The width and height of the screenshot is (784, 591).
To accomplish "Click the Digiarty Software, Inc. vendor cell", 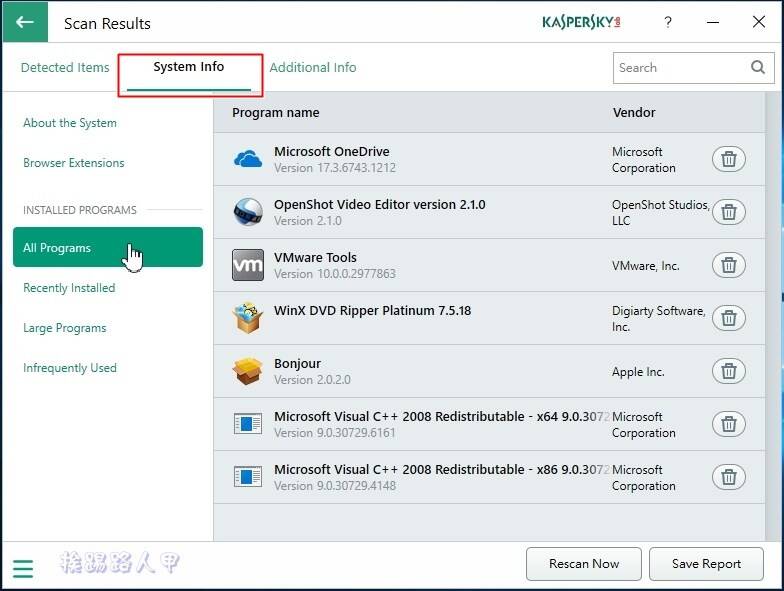I will pyautogui.click(x=658, y=318).
